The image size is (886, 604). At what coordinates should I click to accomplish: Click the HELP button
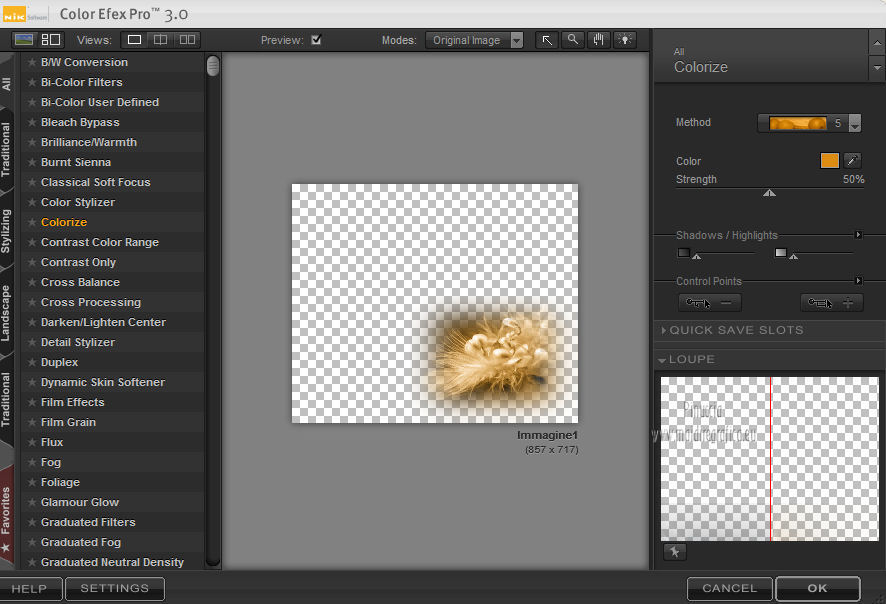[30, 589]
